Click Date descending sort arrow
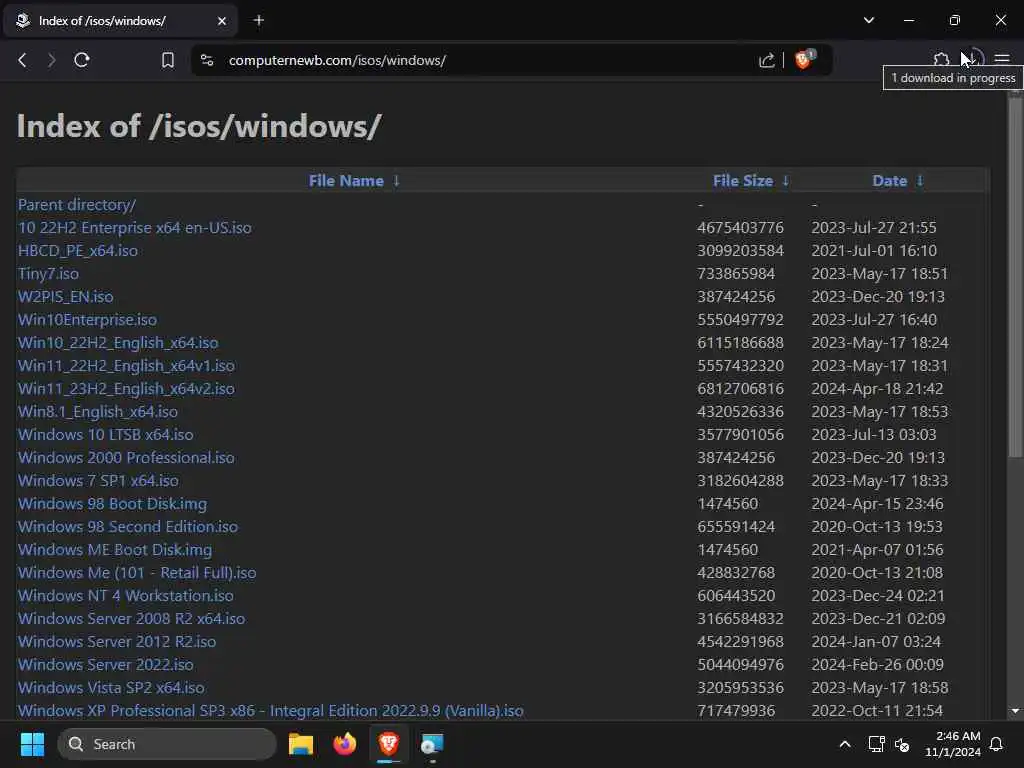Image resolution: width=1024 pixels, height=768 pixels. point(920,181)
